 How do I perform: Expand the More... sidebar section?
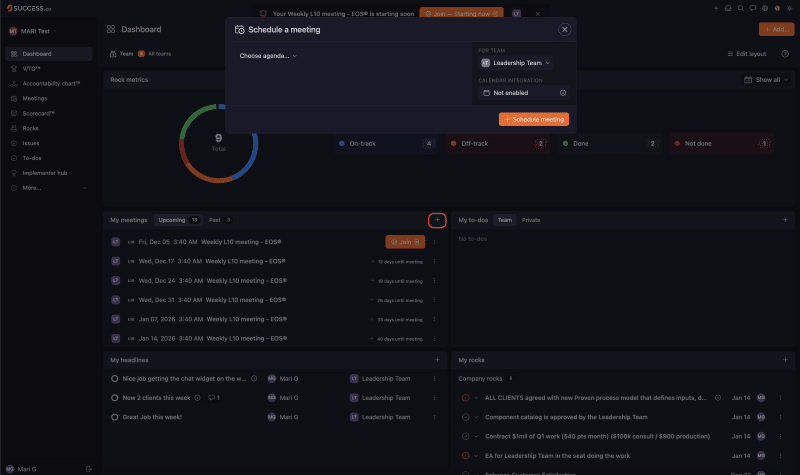(x=48, y=188)
